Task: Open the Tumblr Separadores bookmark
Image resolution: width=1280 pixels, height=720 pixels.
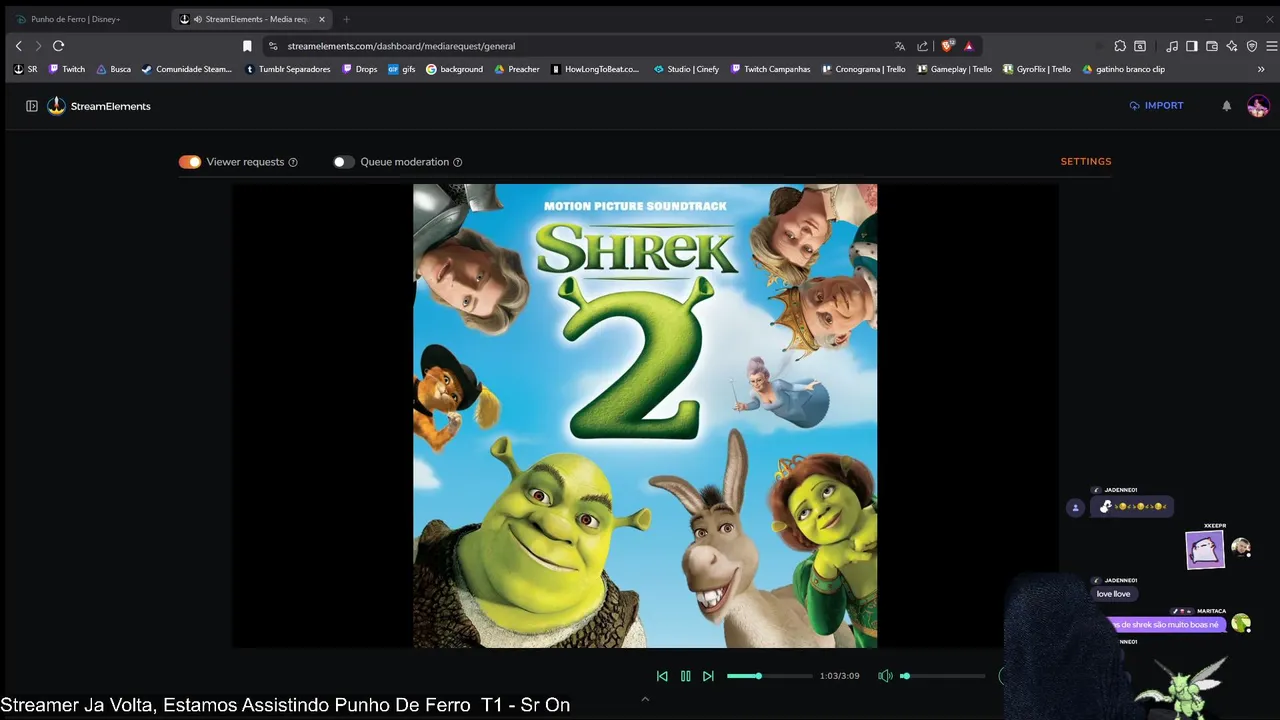Action: tap(288, 69)
